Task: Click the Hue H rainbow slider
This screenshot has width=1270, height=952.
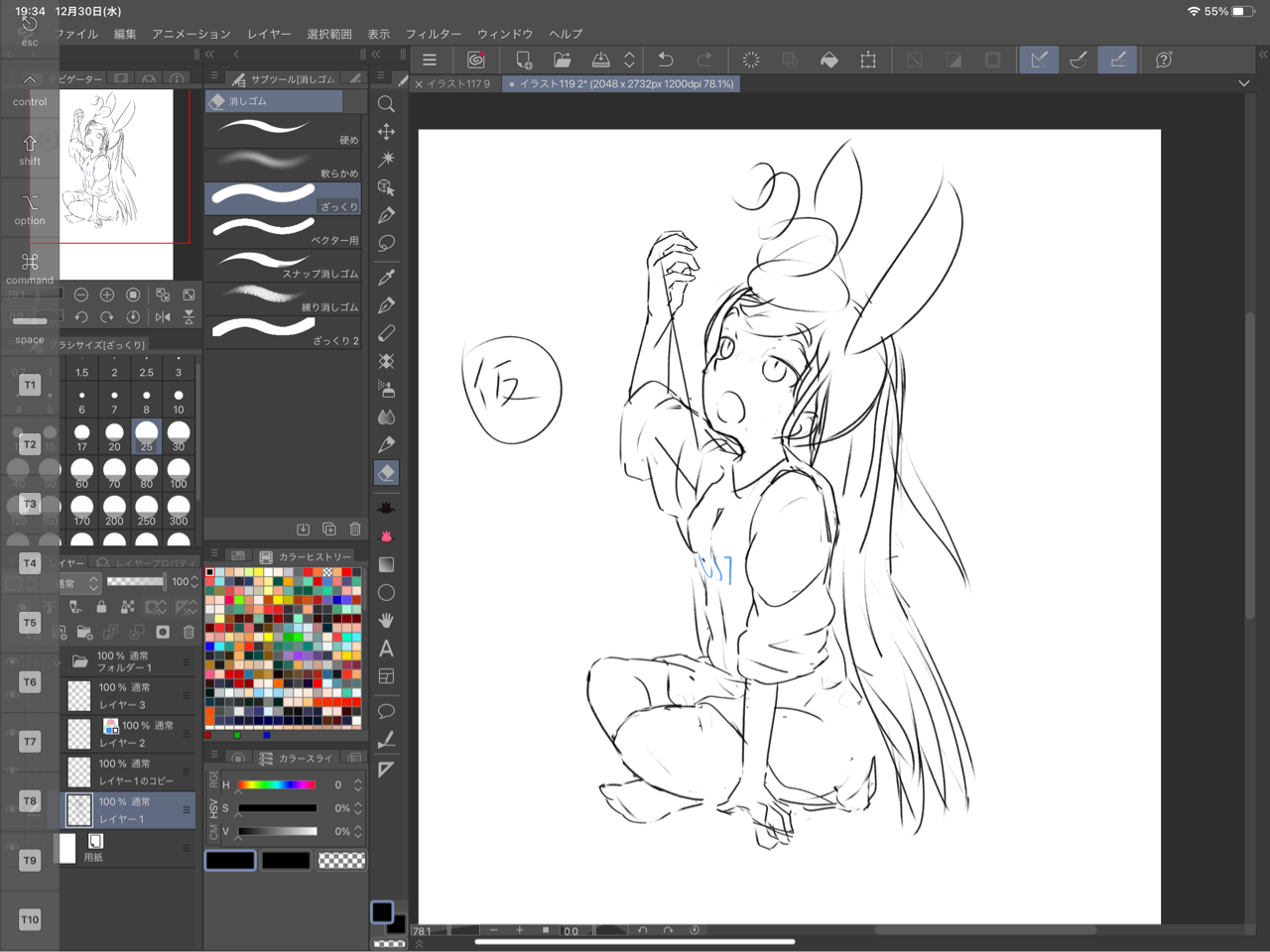Action: pos(278,784)
